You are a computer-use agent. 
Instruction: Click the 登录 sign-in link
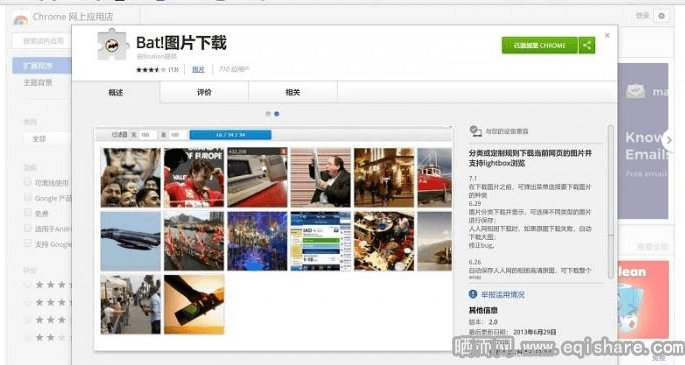[x=642, y=16]
